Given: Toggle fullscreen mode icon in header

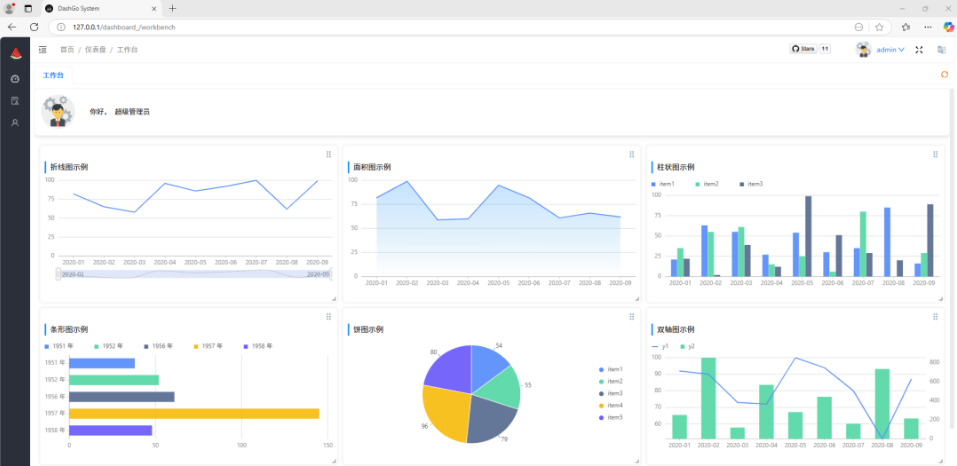Looking at the screenshot, I should click(x=919, y=49).
